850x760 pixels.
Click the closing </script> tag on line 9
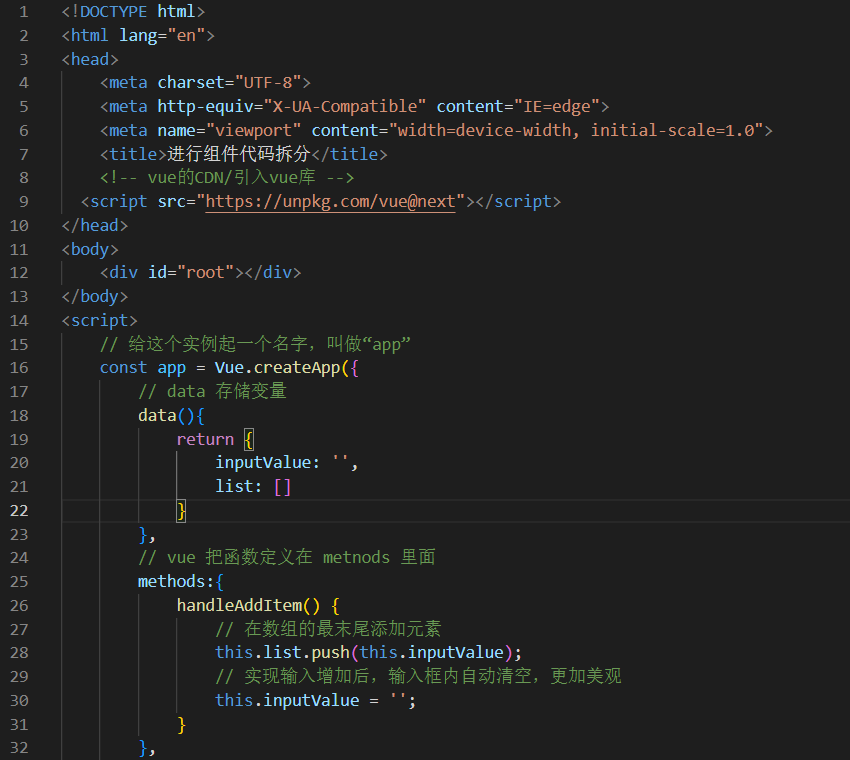tap(518, 202)
